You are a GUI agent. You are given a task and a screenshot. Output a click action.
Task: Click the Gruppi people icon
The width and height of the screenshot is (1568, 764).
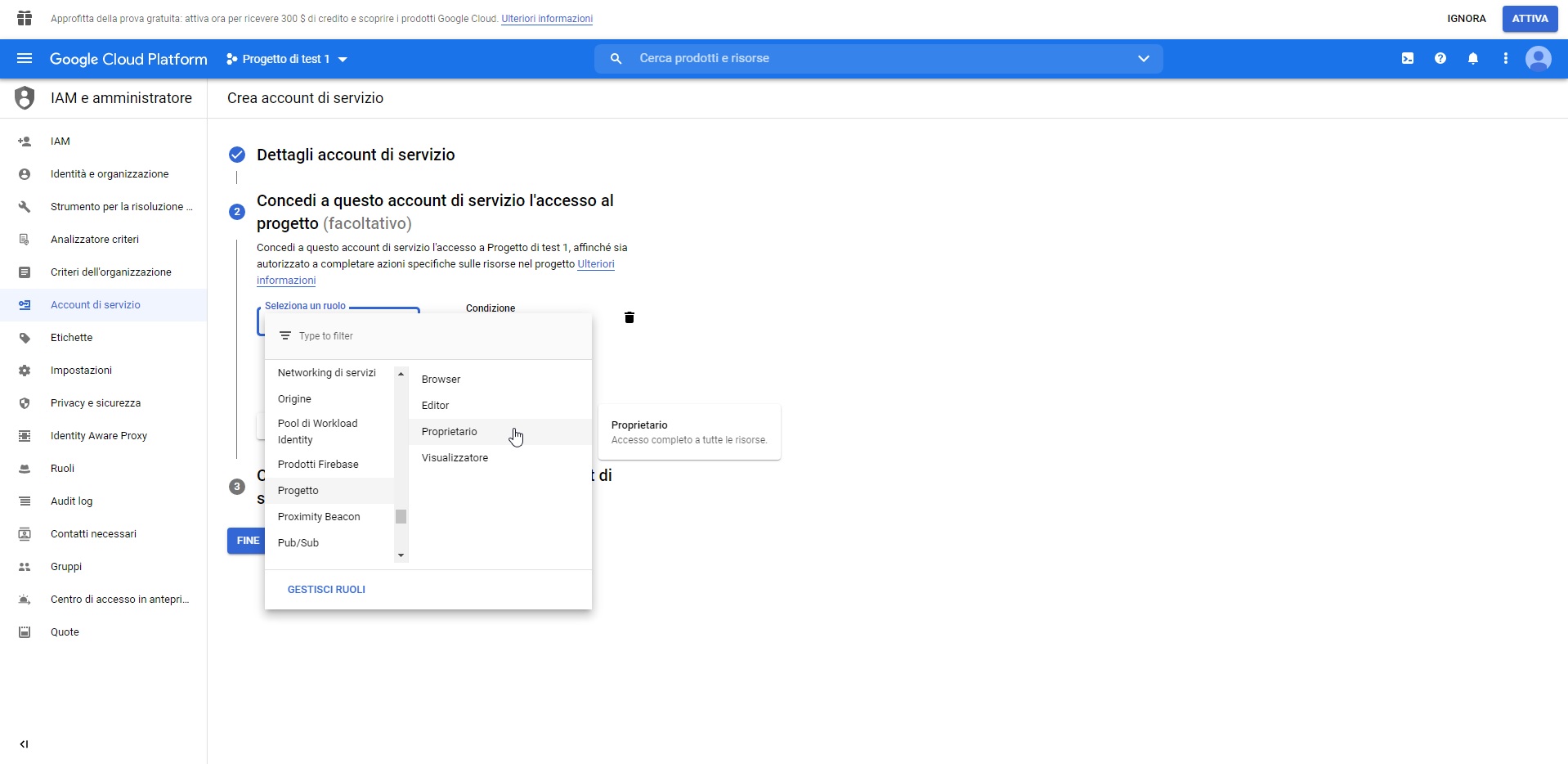tap(25, 567)
